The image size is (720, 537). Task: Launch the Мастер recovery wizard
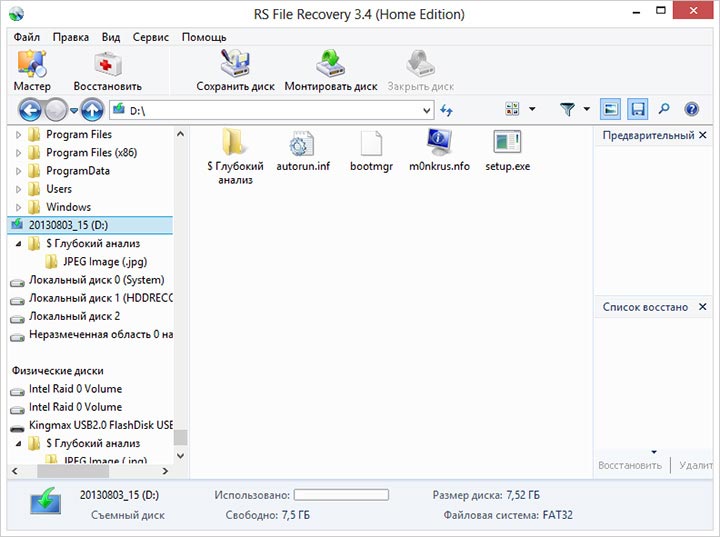32,71
